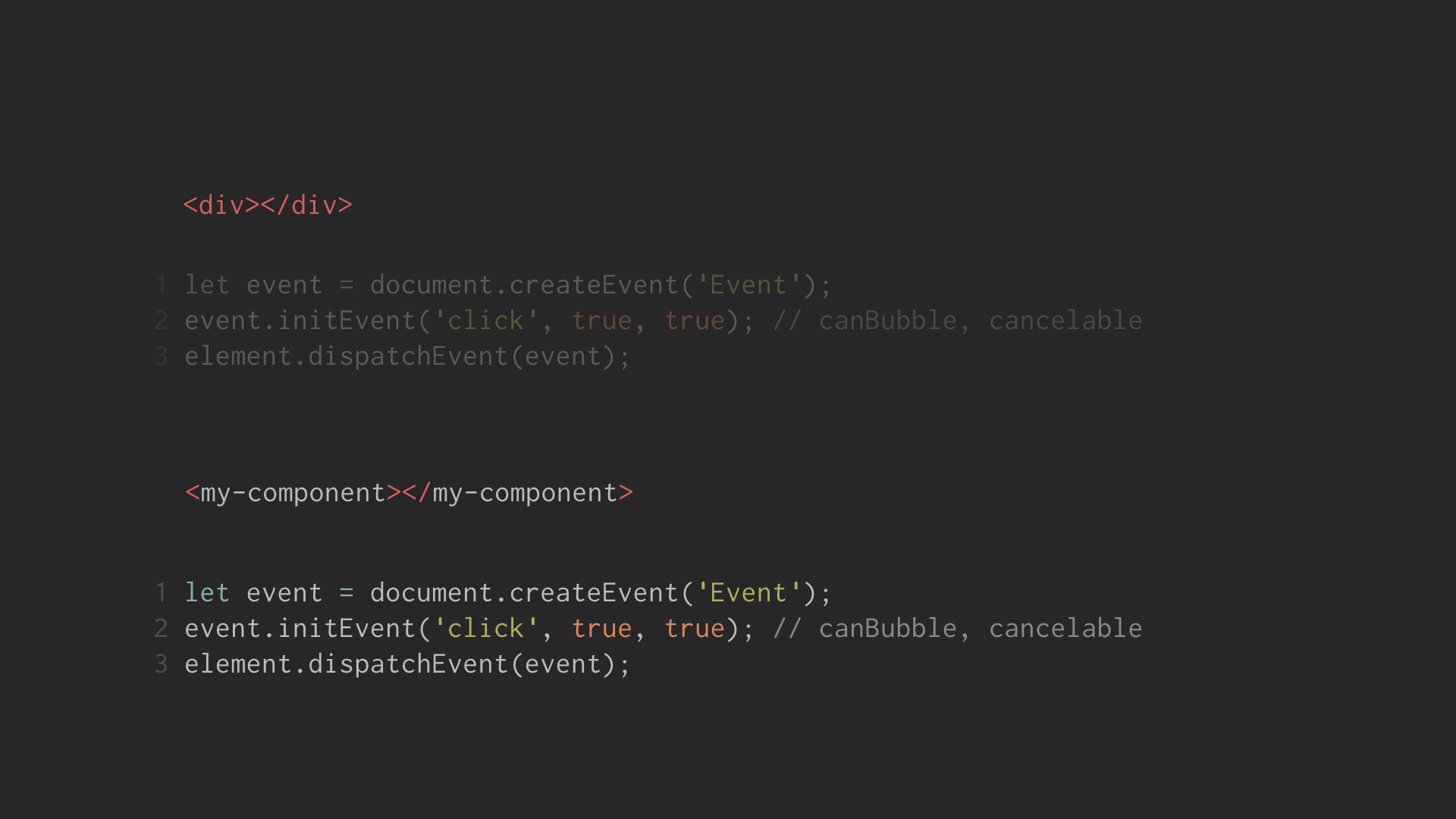Viewport: 1456px width, 819px height.
Task: Click the 'let' keyword in bright code block
Action: [207, 593]
